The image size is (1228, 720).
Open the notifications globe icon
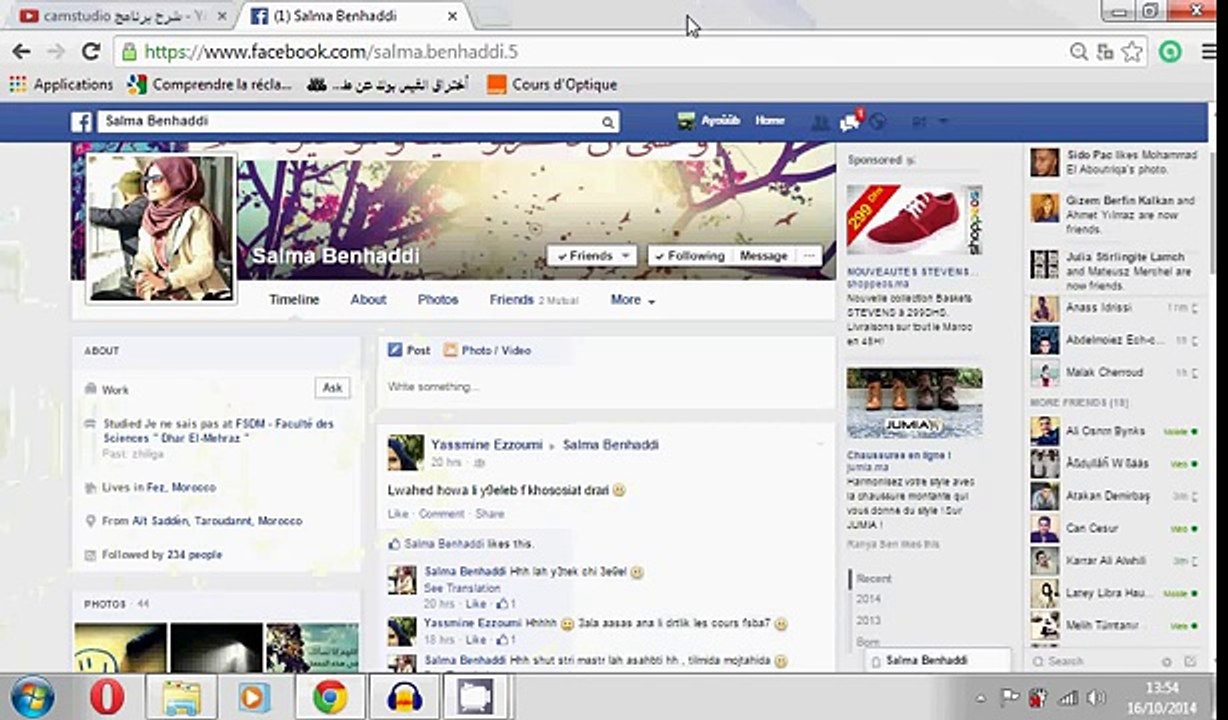point(877,122)
